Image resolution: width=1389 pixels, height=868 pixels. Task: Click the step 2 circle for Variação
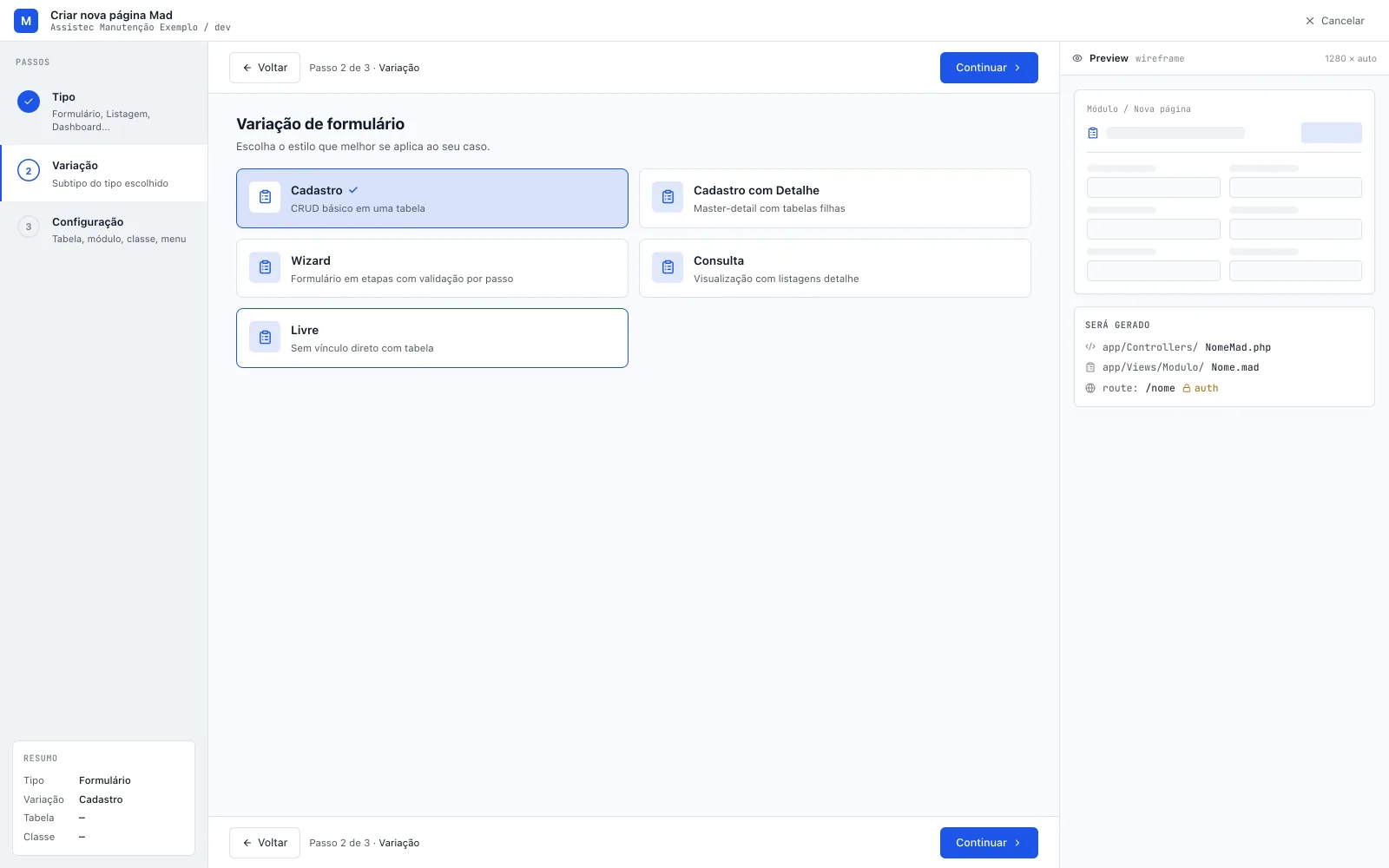click(x=29, y=171)
